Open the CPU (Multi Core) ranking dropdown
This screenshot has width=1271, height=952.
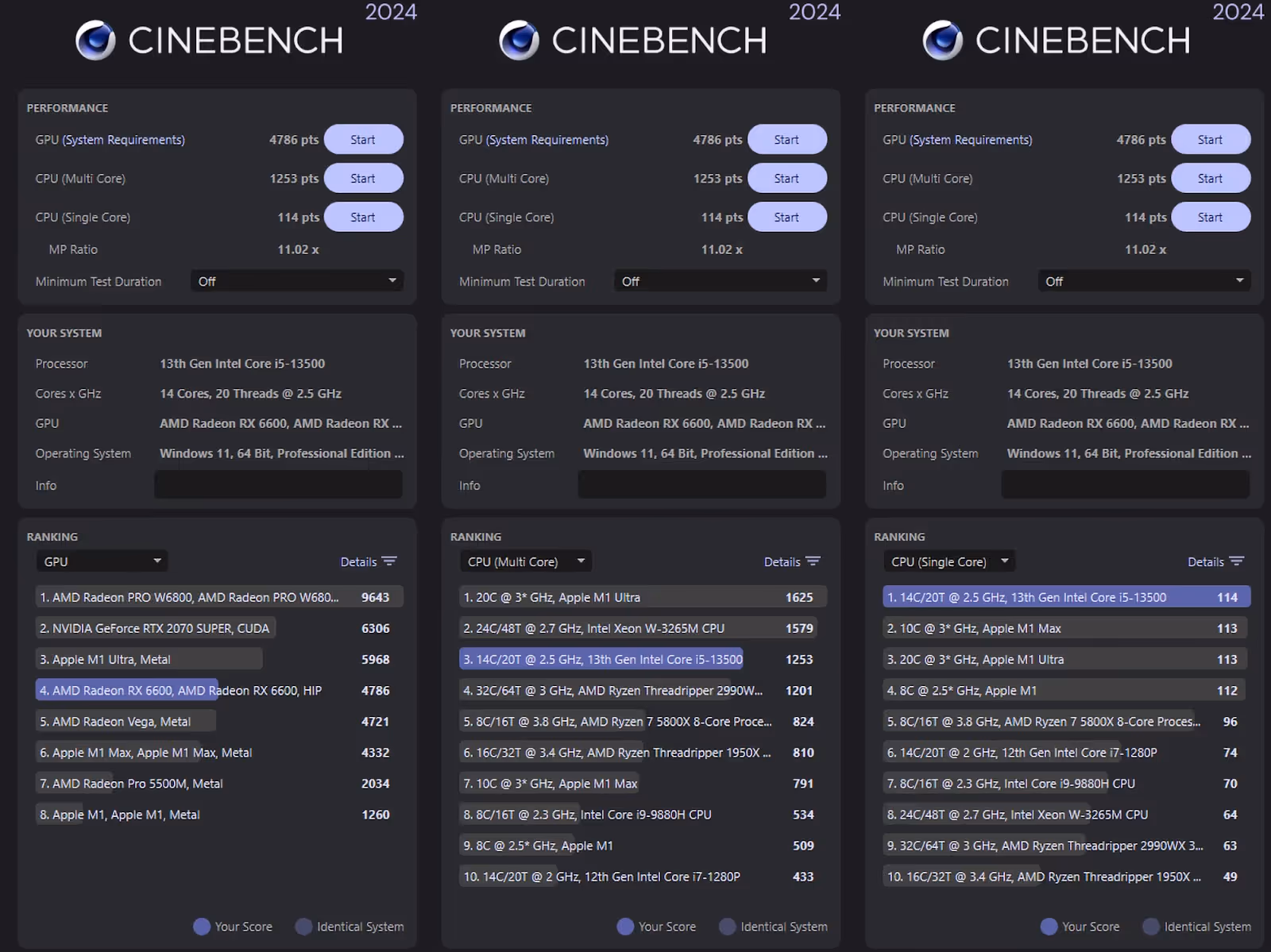pyautogui.click(x=525, y=561)
